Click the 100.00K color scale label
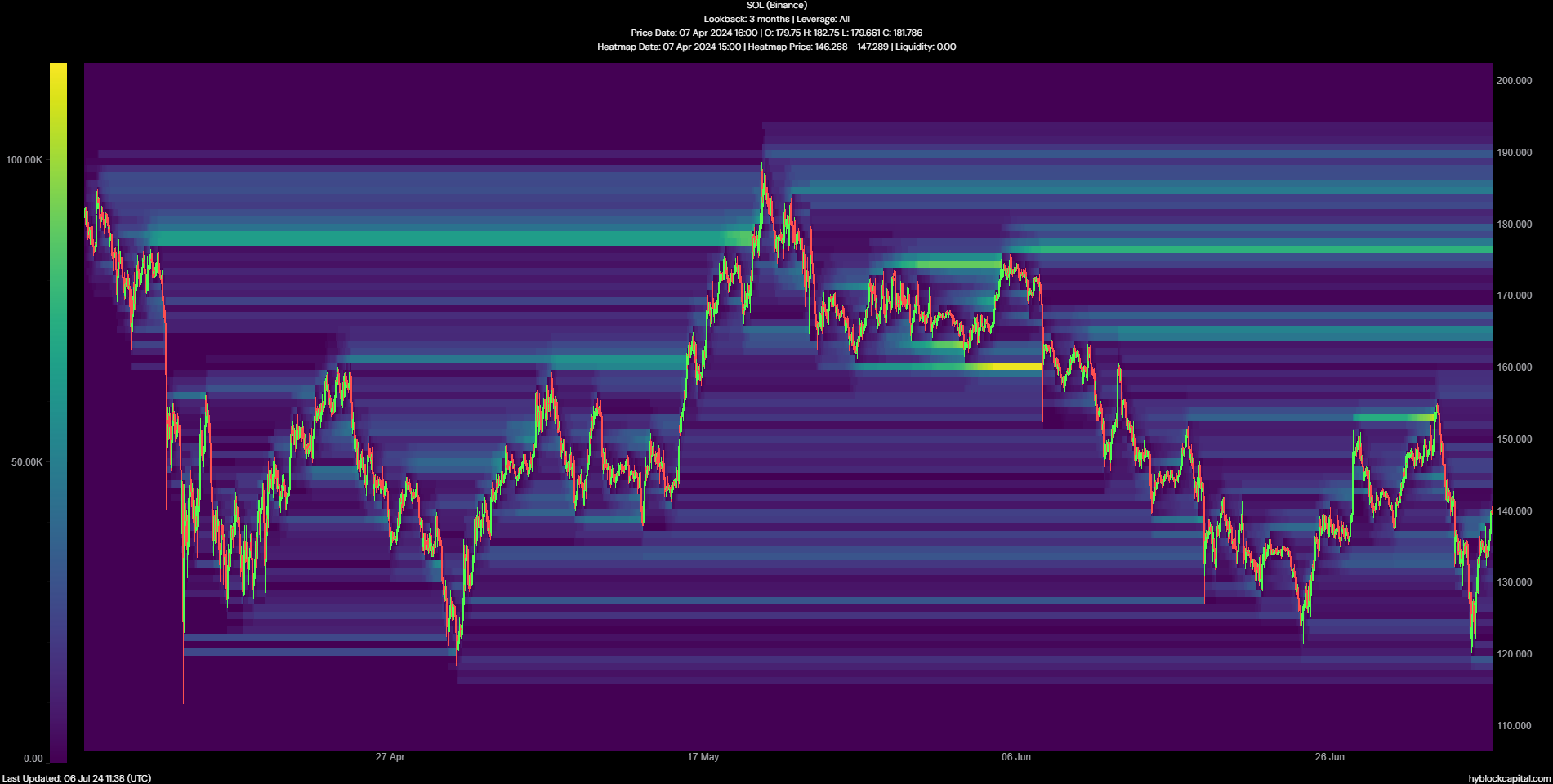The height and width of the screenshot is (784, 1553). 25,160
